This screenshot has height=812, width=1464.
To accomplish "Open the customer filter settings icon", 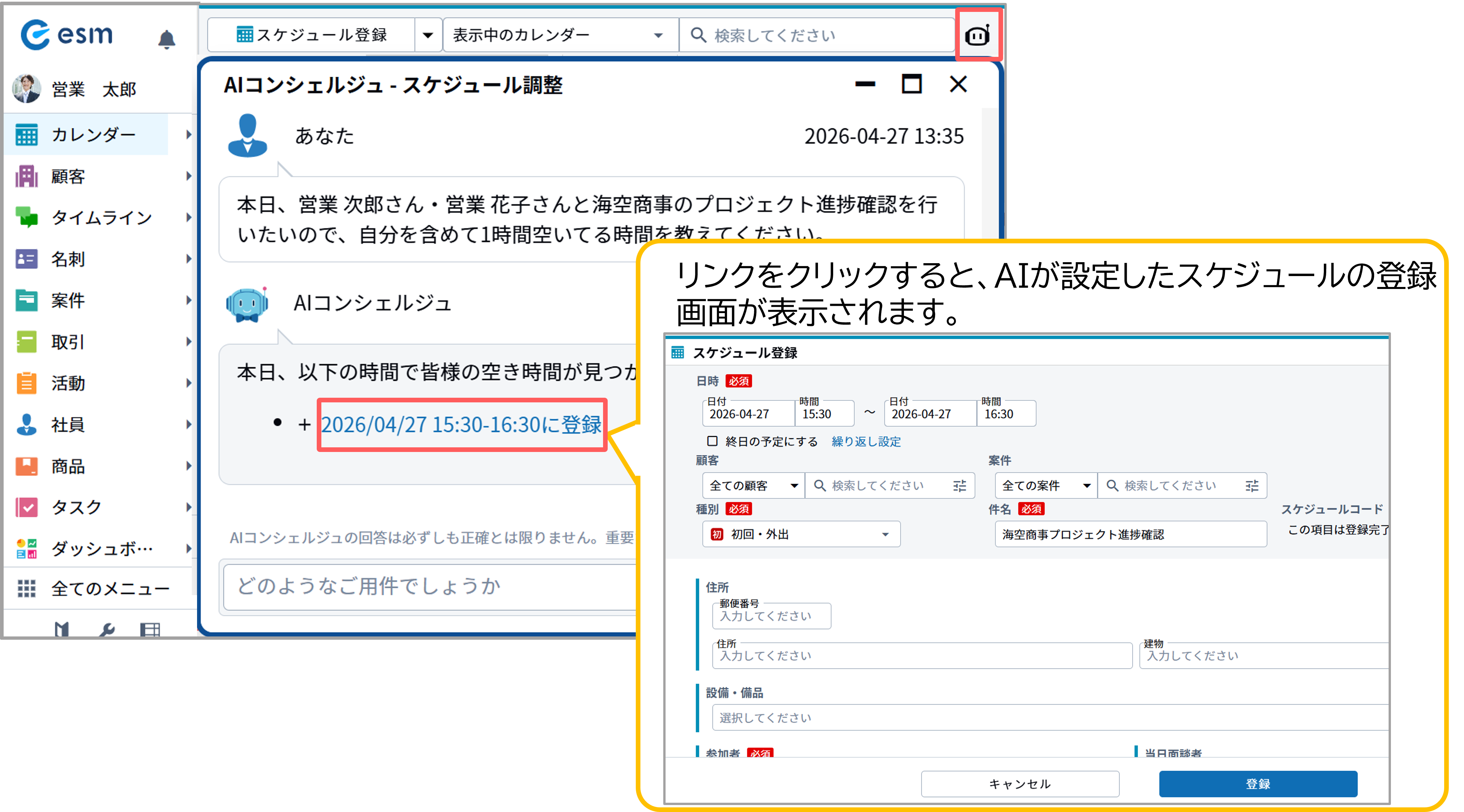I will pyautogui.click(x=959, y=486).
